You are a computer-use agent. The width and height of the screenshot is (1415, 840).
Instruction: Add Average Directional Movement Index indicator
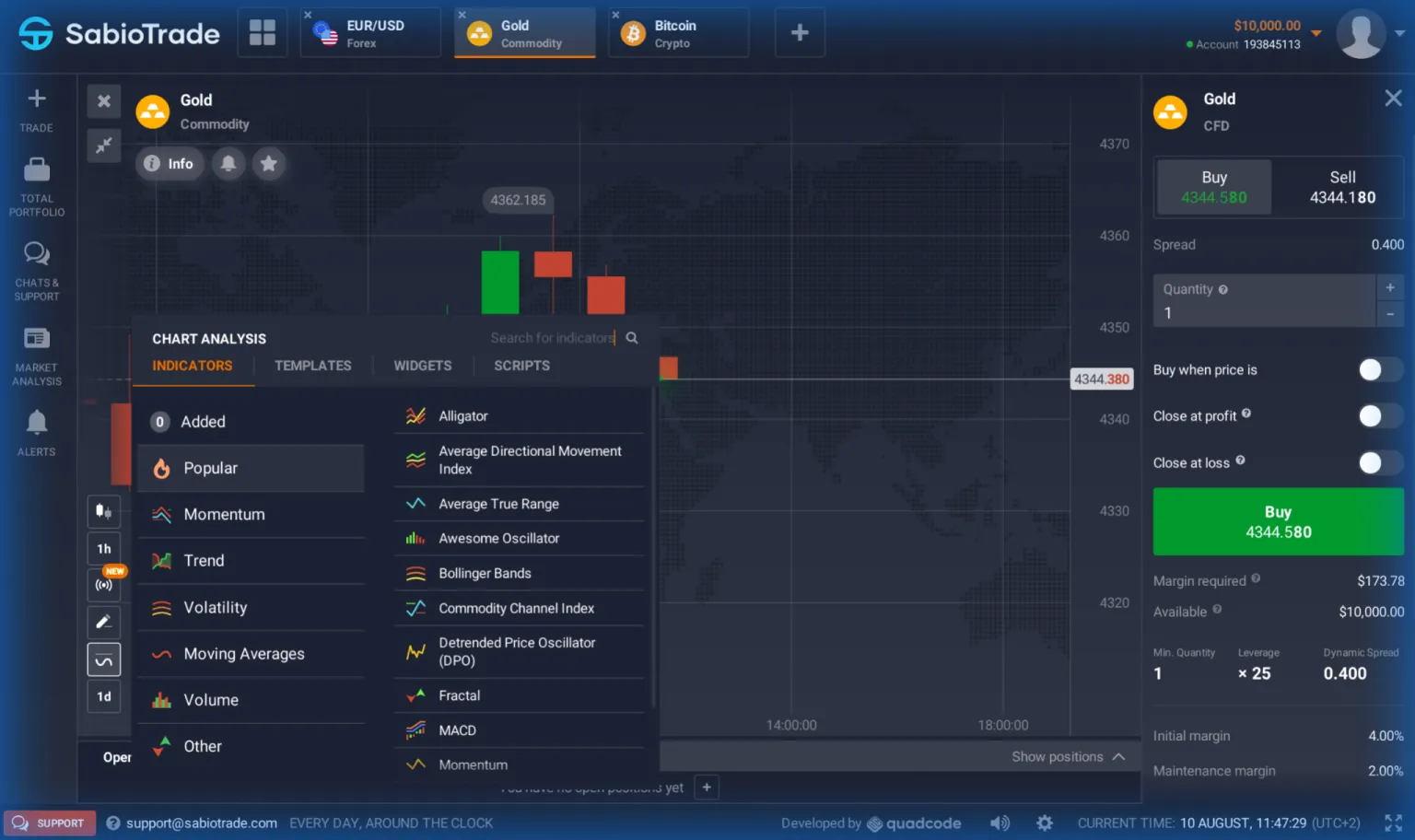pos(520,460)
